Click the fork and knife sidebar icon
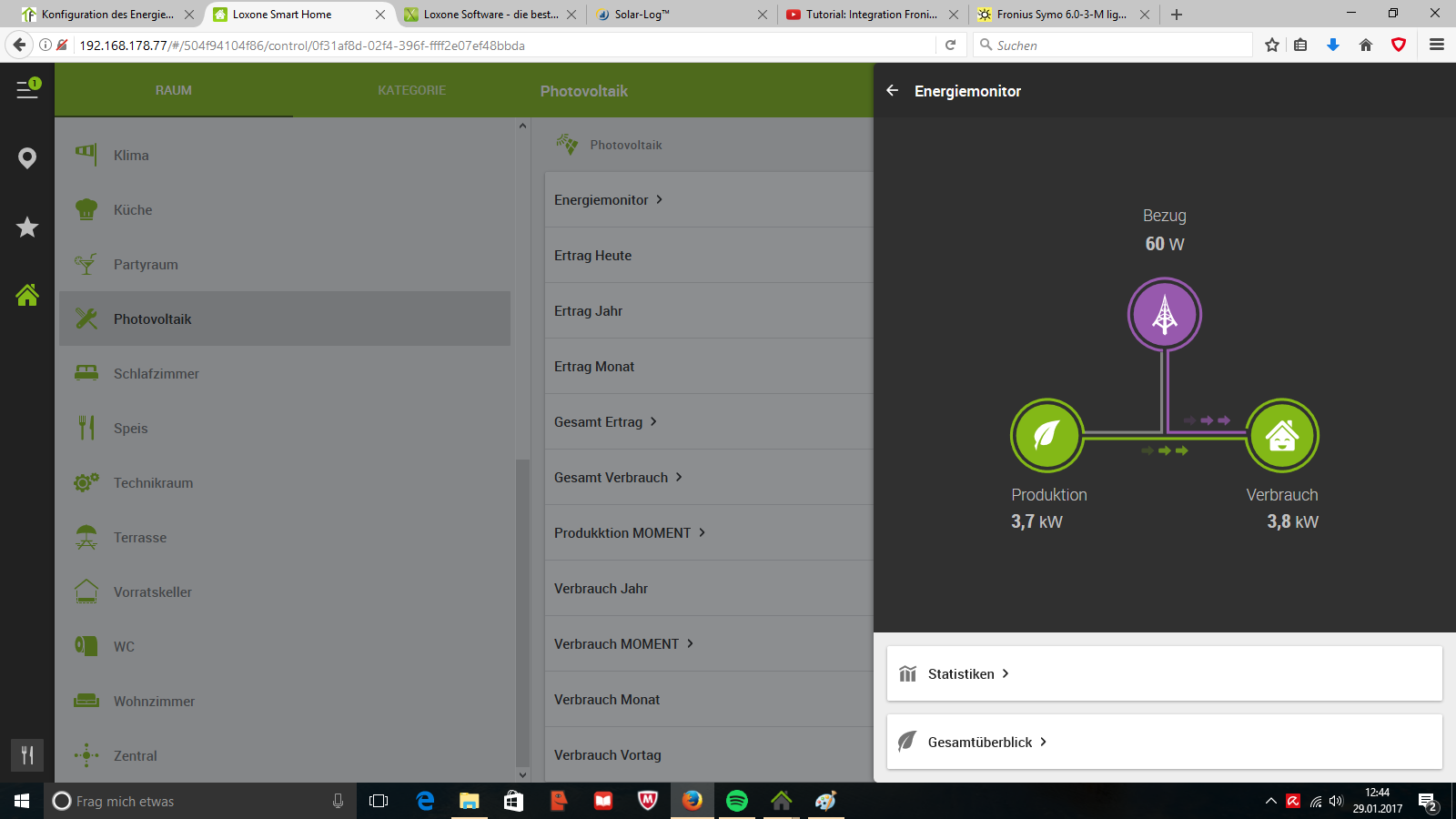1456x819 pixels. [x=27, y=754]
